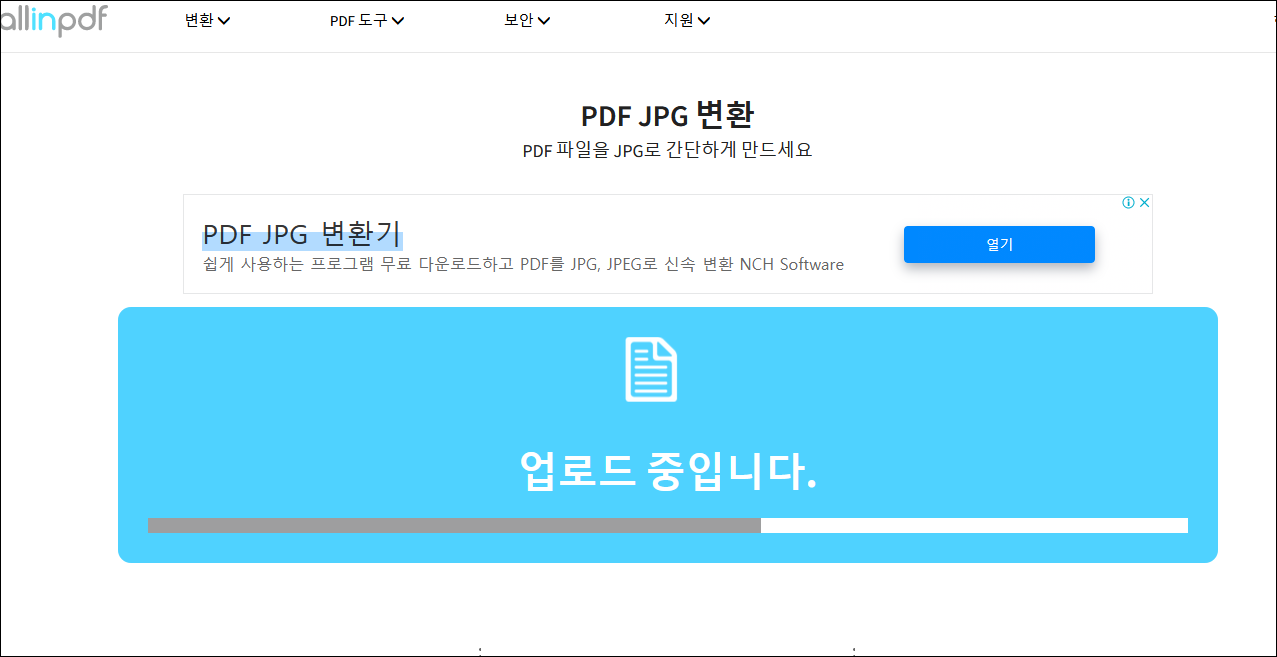Open the PDF 도구 menu
The width and height of the screenshot is (1277, 657).
(x=367, y=20)
